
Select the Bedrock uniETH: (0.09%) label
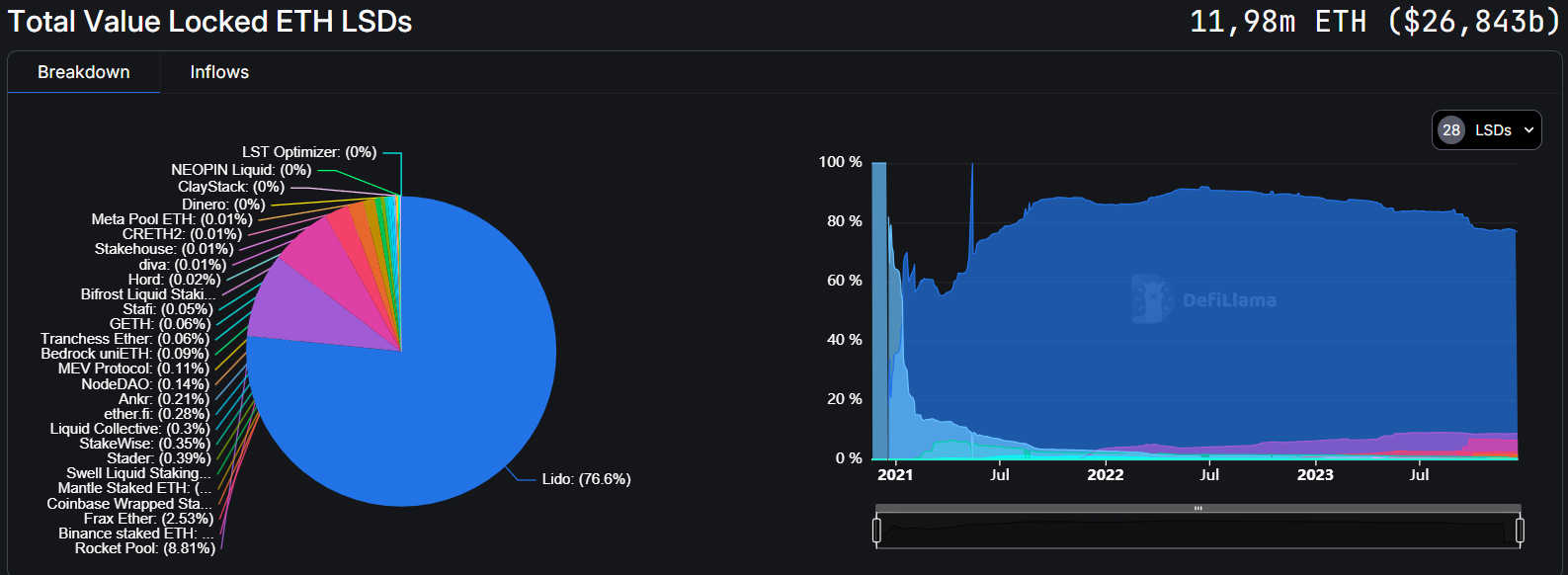[x=124, y=354]
